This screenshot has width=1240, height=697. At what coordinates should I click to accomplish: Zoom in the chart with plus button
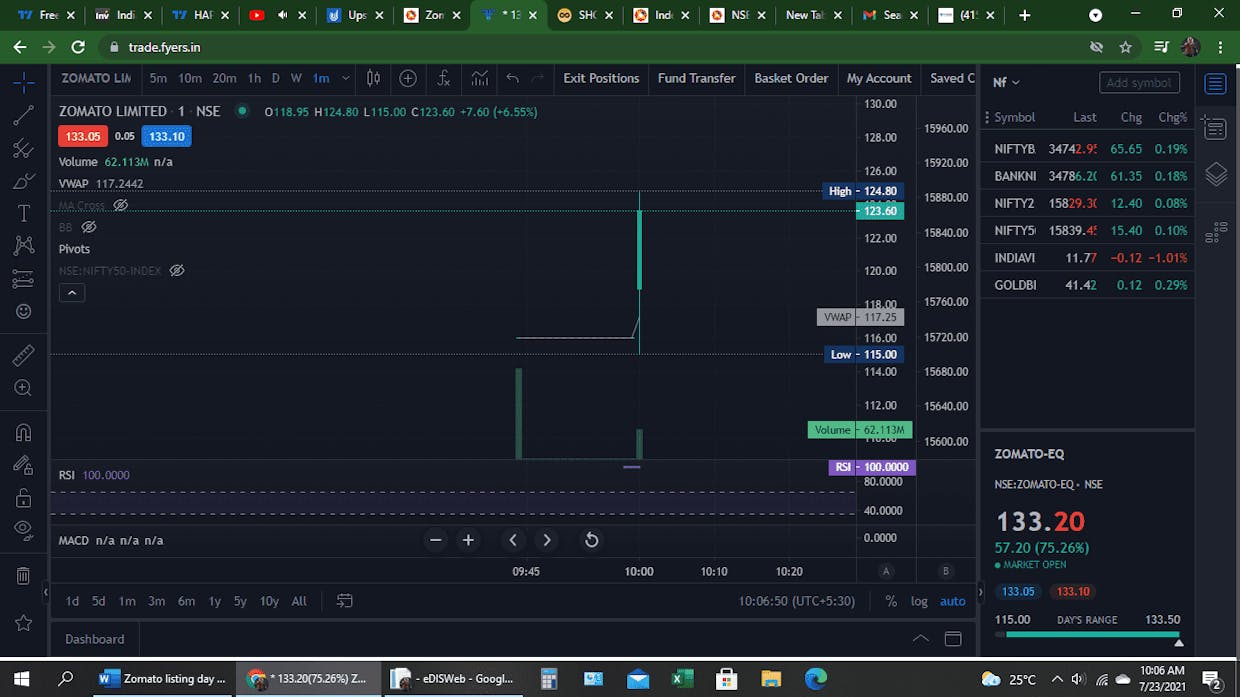468,540
